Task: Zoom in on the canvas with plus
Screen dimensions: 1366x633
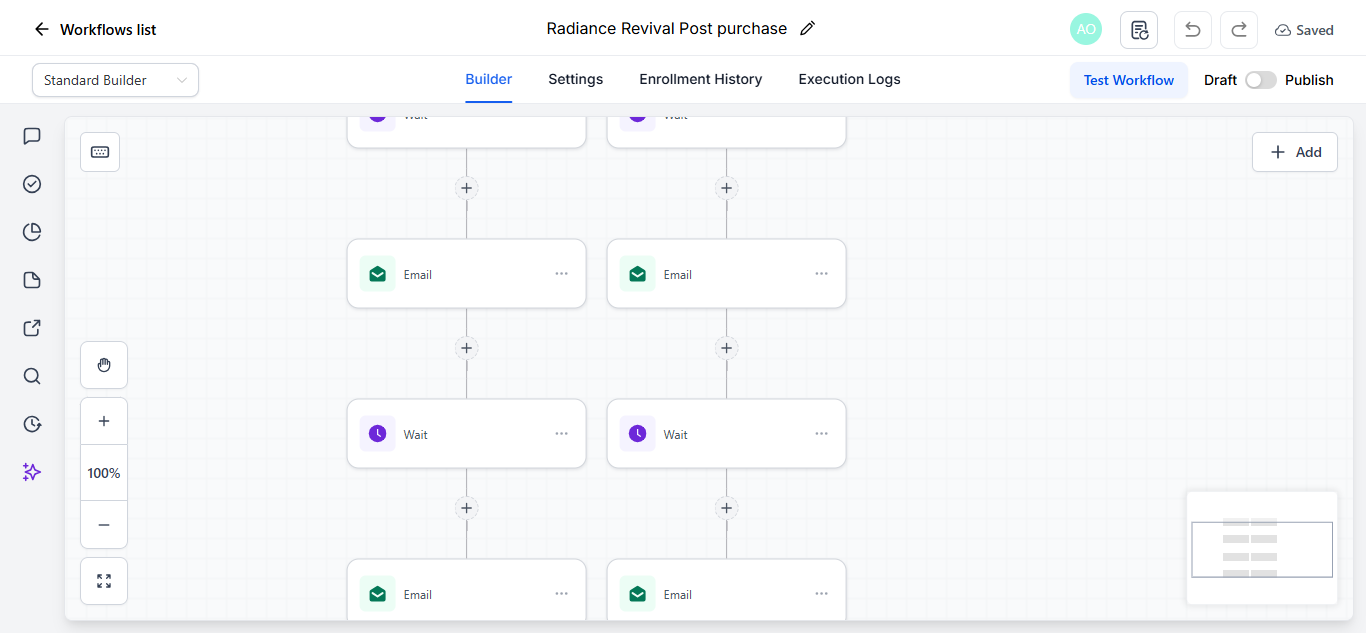Action: pyautogui.click(x=104, y=421)
